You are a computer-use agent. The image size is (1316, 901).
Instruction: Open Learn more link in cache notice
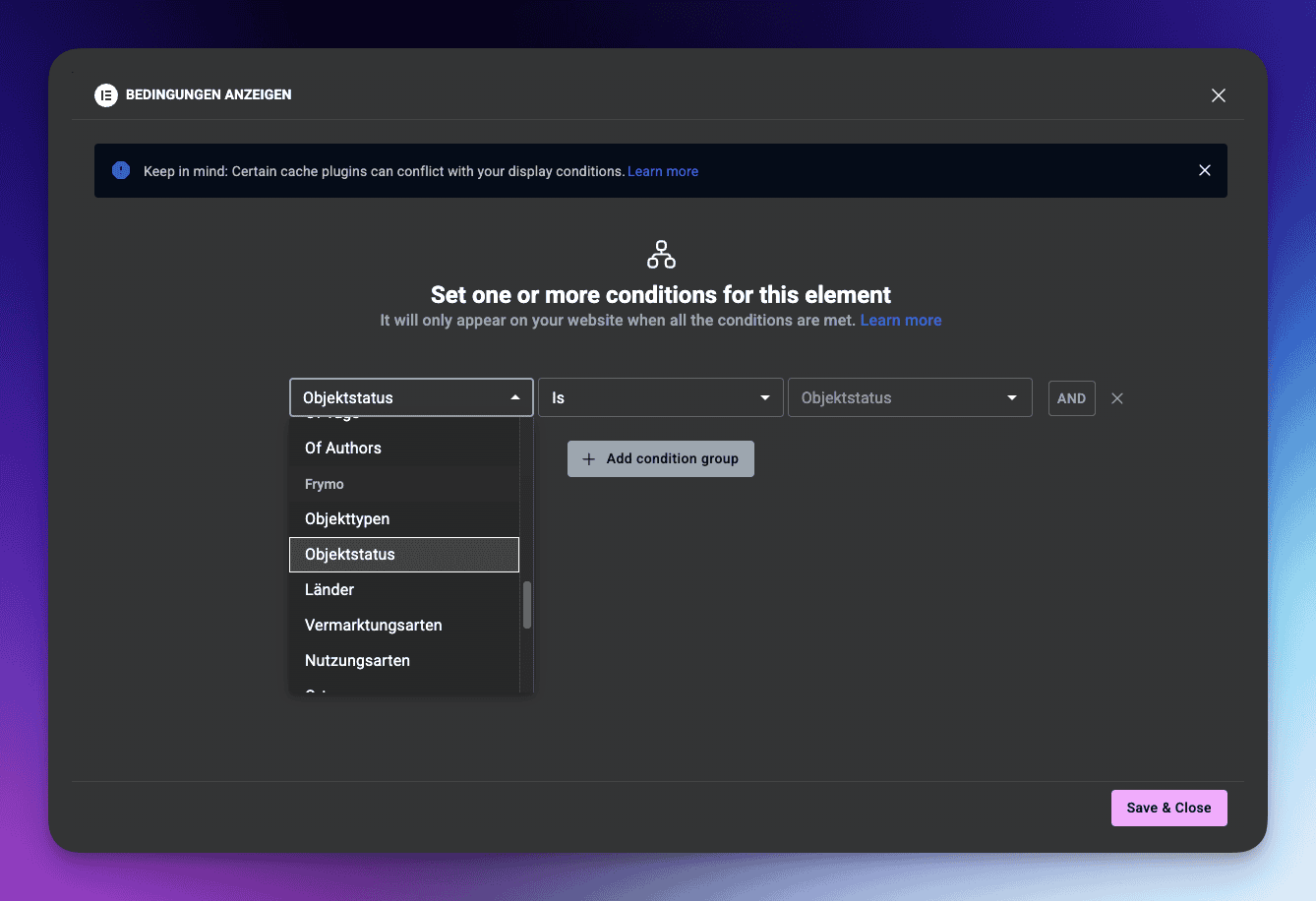pyautogui.click(x=663, y=171)
